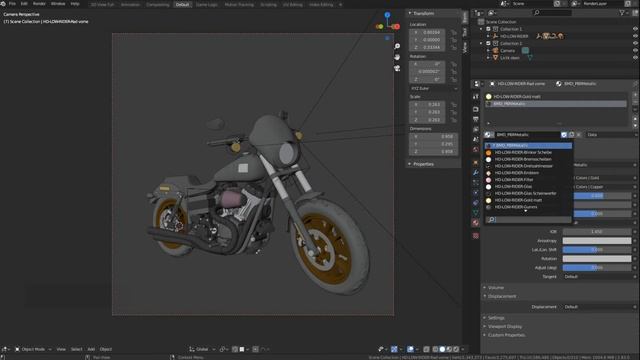Expand the Volume section

pos(496,288)
